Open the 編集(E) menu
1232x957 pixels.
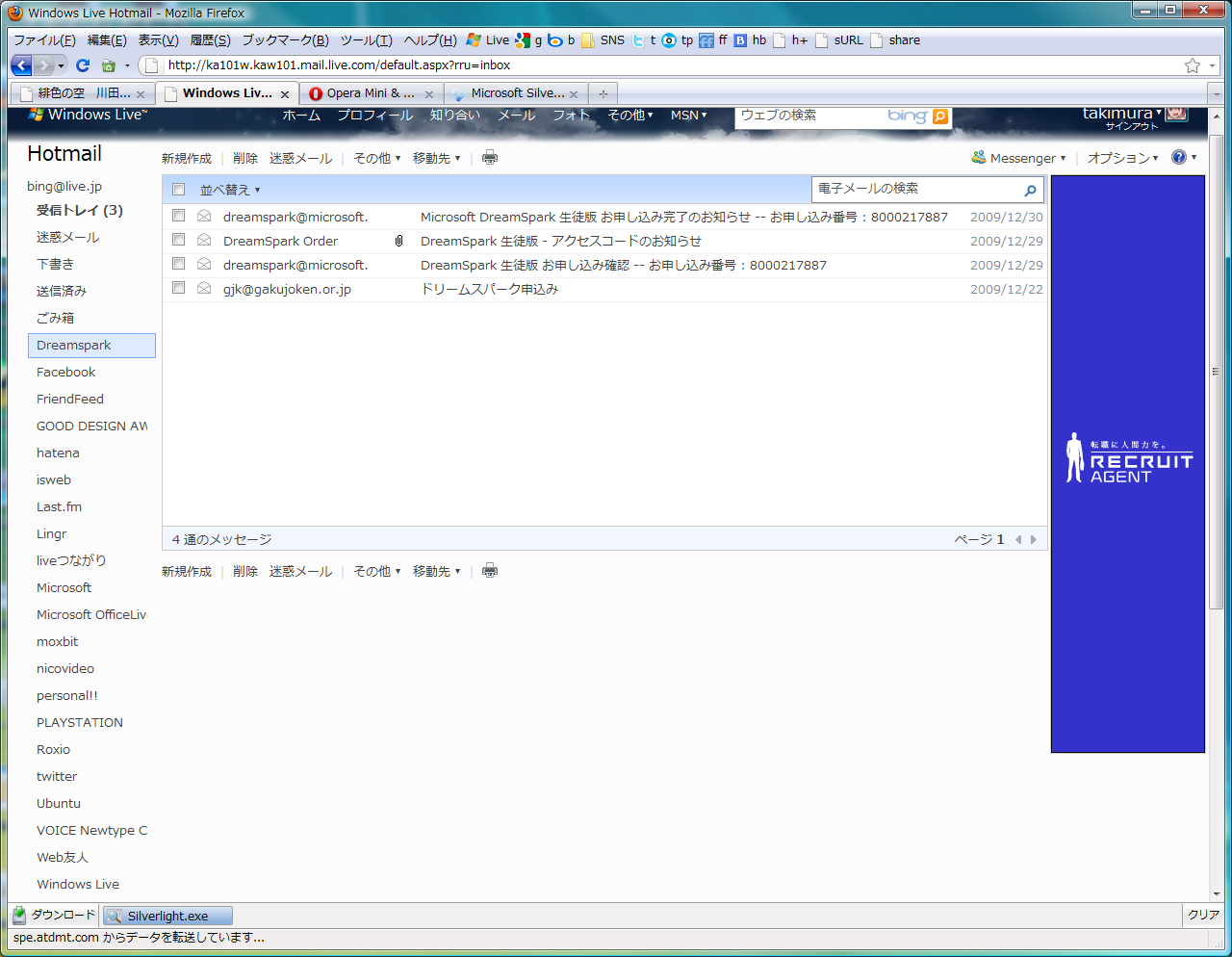coord(107,40)
